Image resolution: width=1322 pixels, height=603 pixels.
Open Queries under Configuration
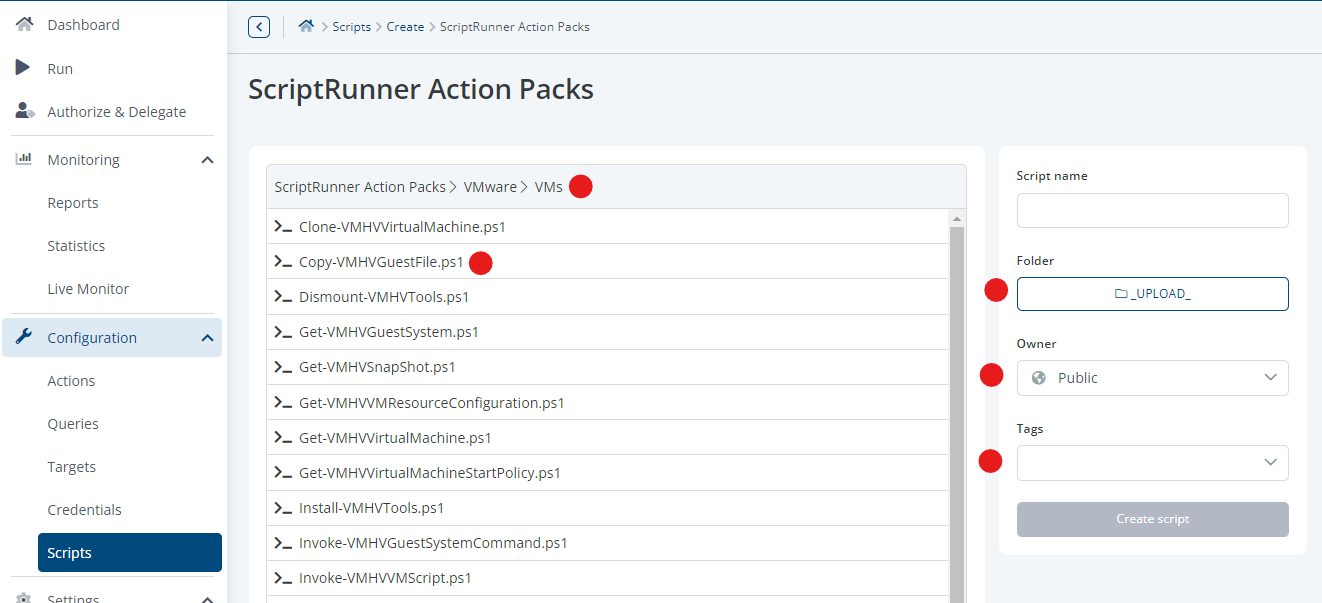point(73,424)
